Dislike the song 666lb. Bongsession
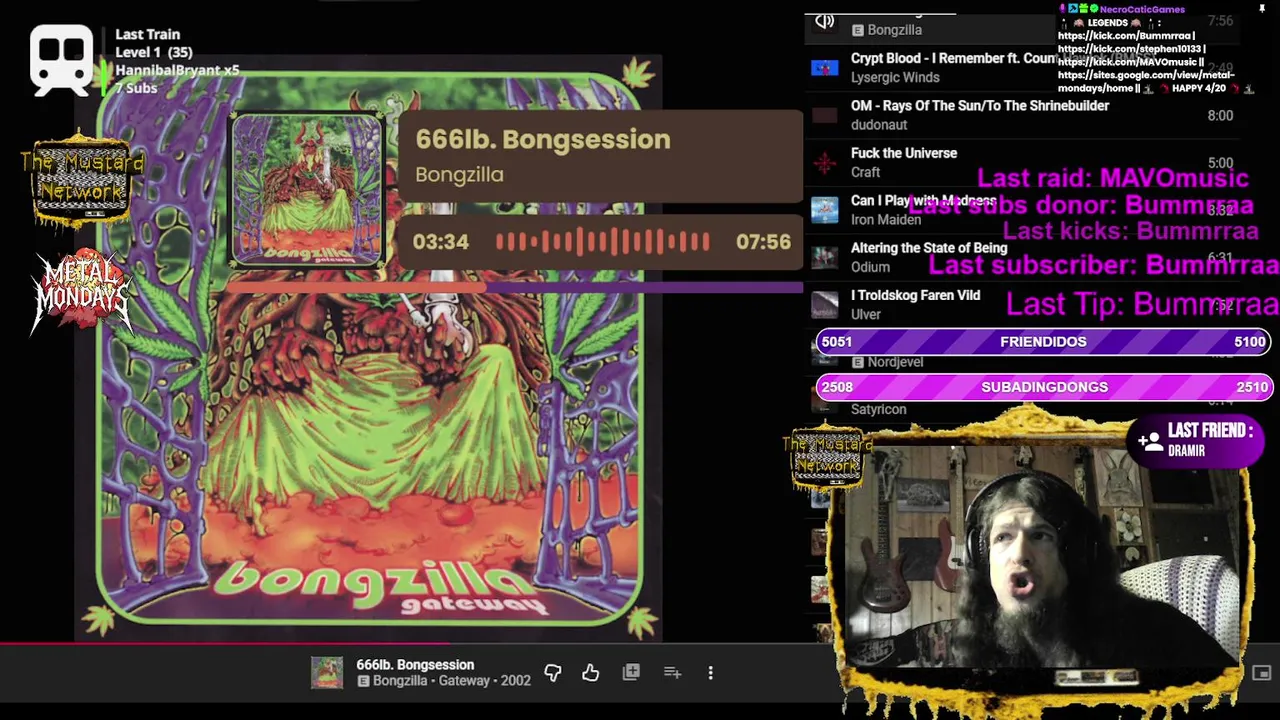Screen dimensions: 1280x720 [553, 673]
